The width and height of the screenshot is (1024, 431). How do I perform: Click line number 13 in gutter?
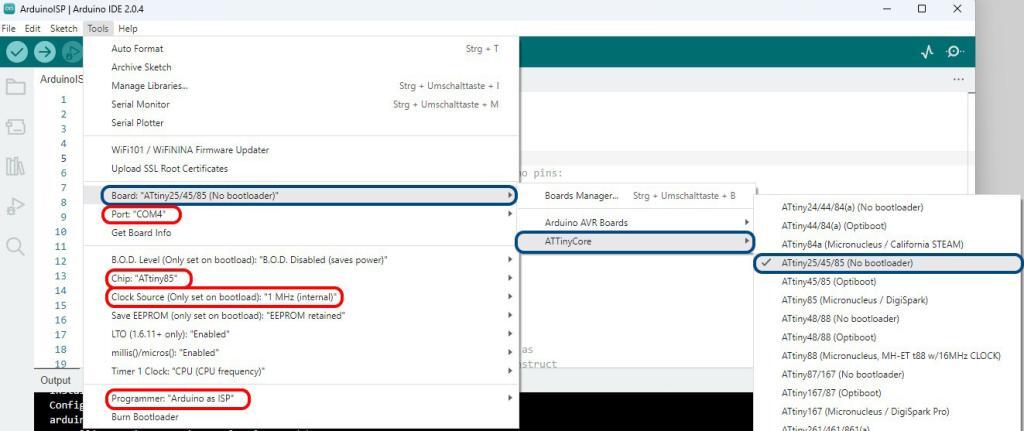tap(61, 276)
